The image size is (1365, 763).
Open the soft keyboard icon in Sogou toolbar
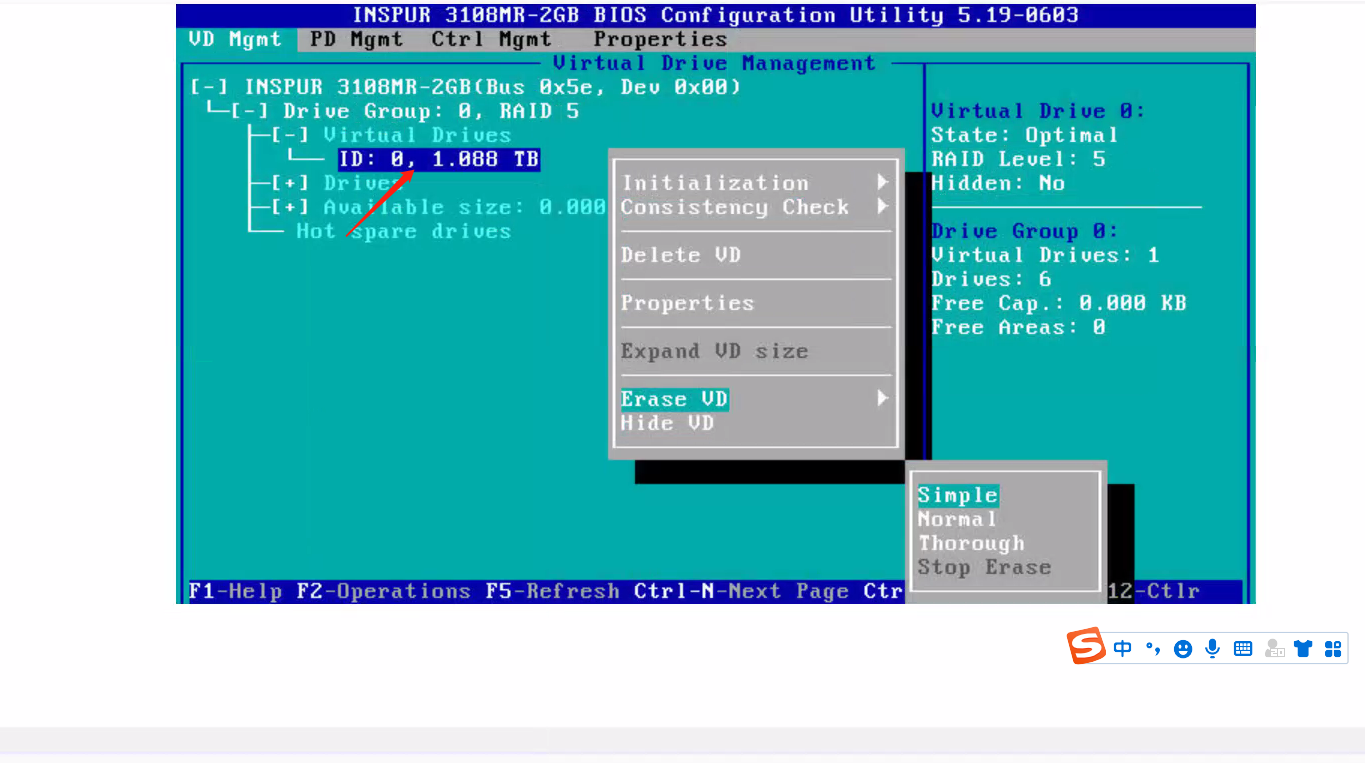(x=1243, y=648)
